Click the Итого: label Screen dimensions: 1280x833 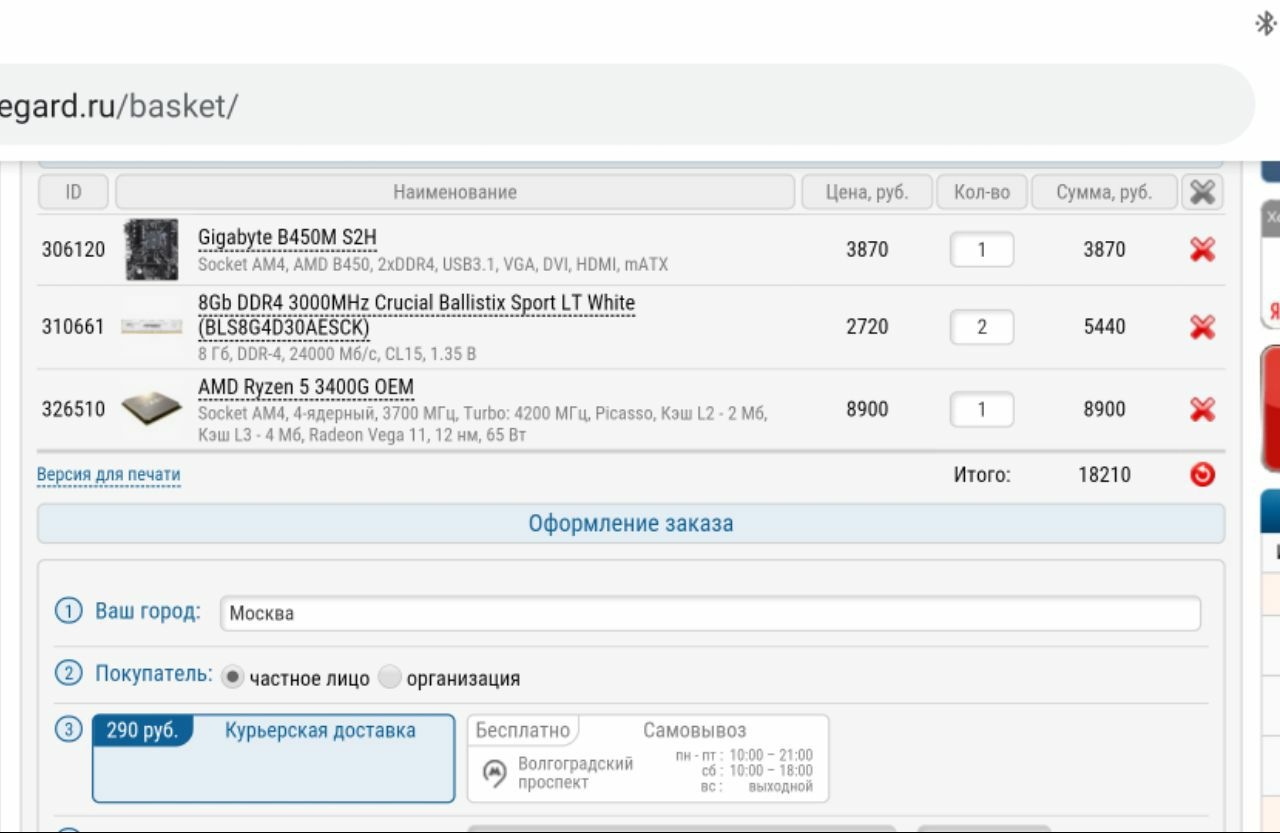[981, 475]
